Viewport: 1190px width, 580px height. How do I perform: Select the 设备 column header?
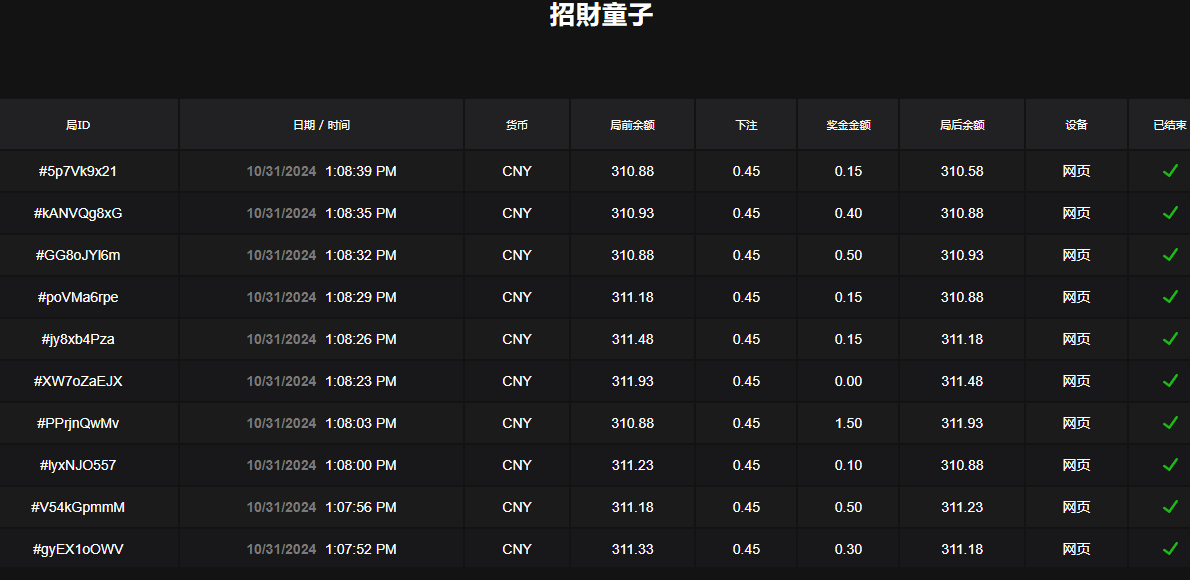point(1076,124)
